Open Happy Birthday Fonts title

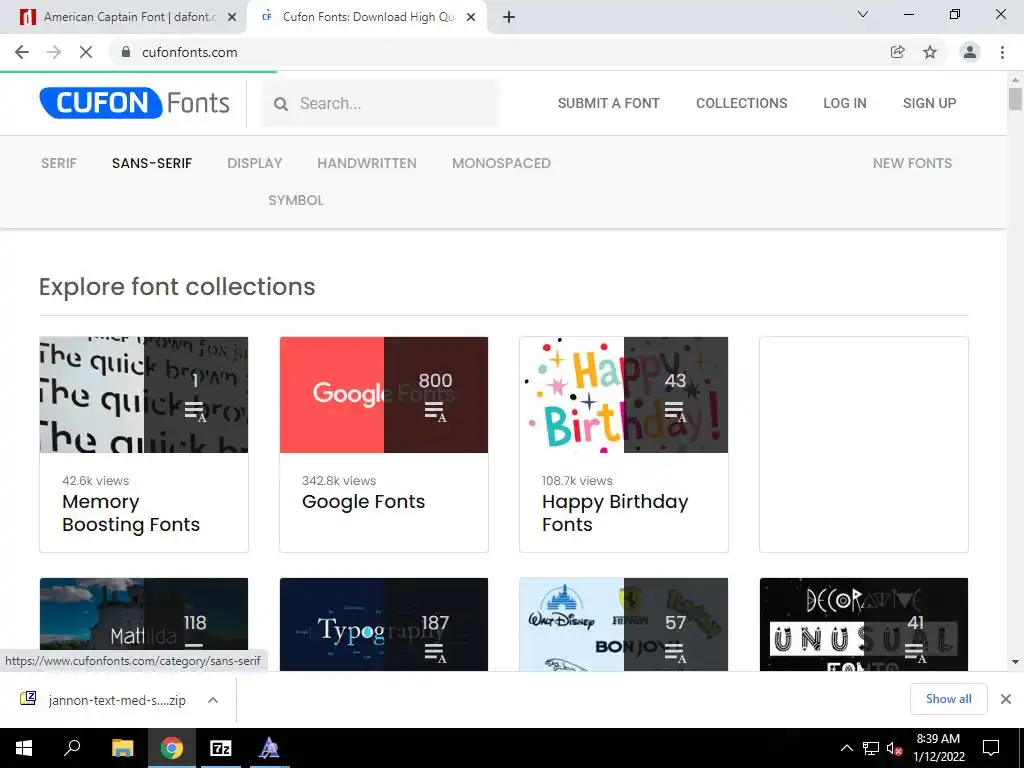615,513
